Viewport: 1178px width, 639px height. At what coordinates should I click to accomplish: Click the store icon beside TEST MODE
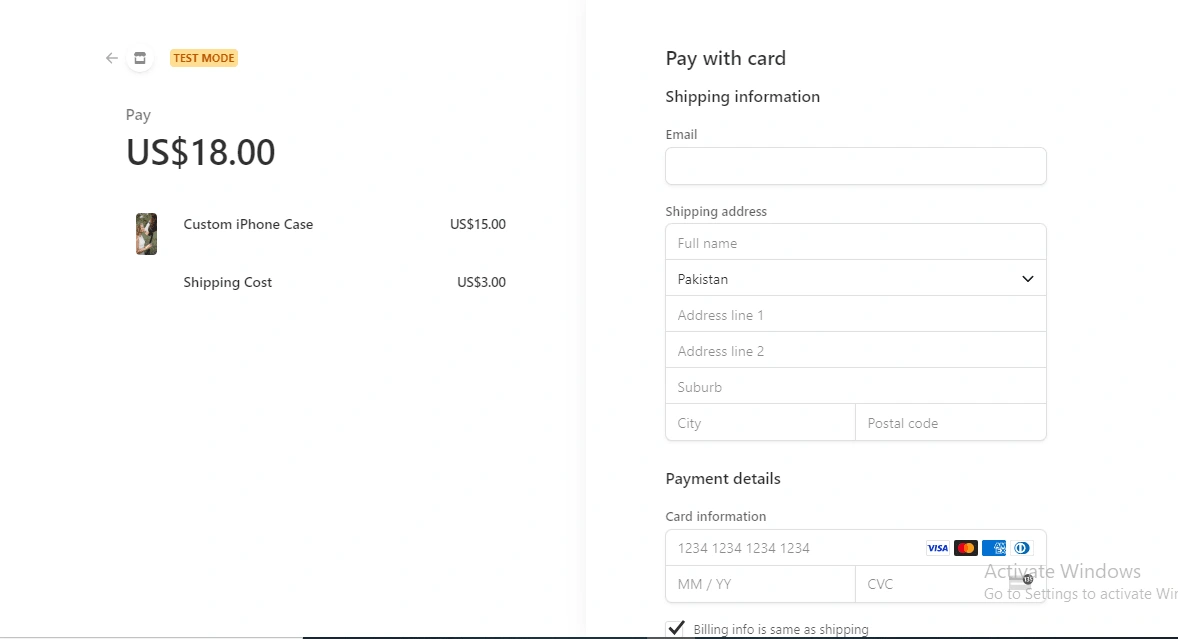140,58
